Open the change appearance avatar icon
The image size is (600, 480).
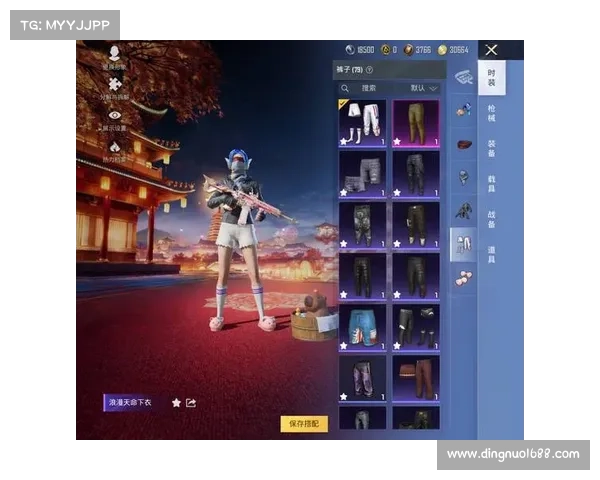click(x=114, y=54)
